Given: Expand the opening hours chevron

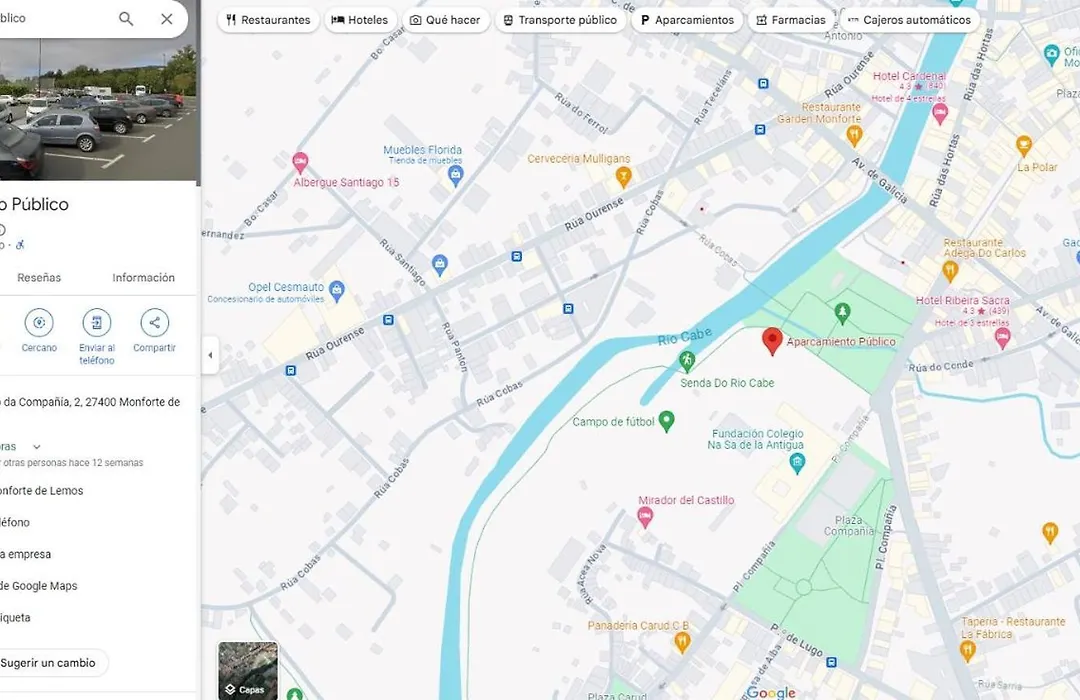Looking at the screenshot, I should click(37, 446).
